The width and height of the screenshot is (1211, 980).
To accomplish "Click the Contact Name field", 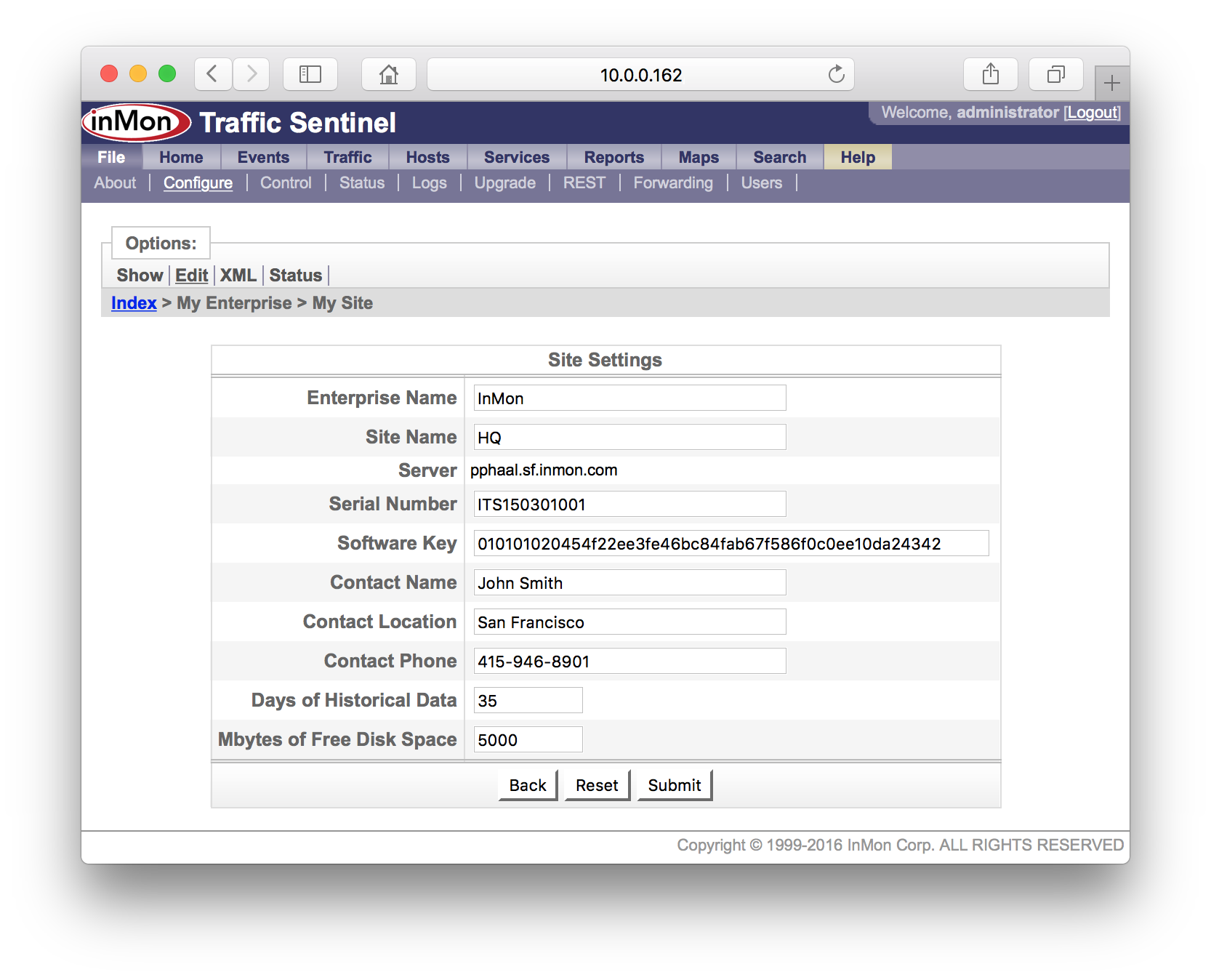I will click(x=629, y=582).
